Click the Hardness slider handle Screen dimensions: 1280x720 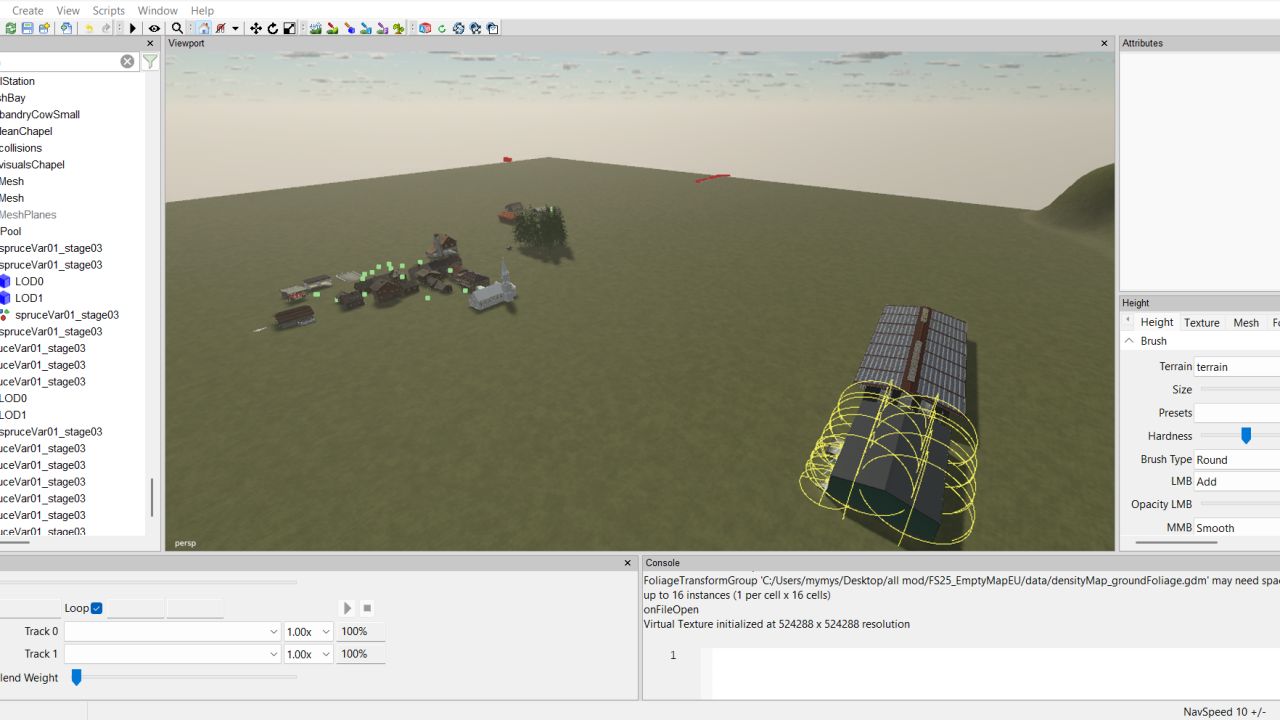click(x=1246, y=436)
